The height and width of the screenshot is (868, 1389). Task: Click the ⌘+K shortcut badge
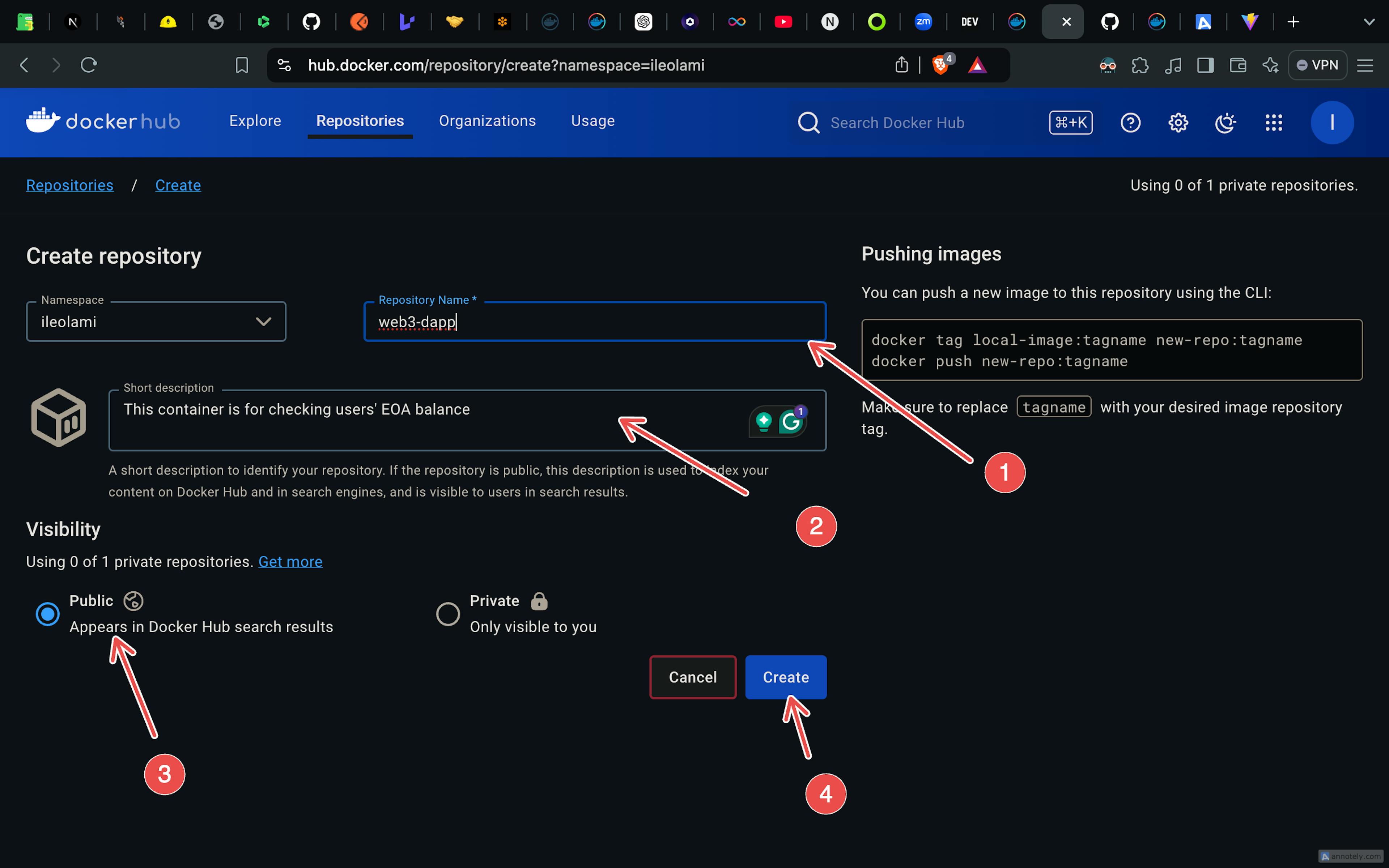[1070, 122]
